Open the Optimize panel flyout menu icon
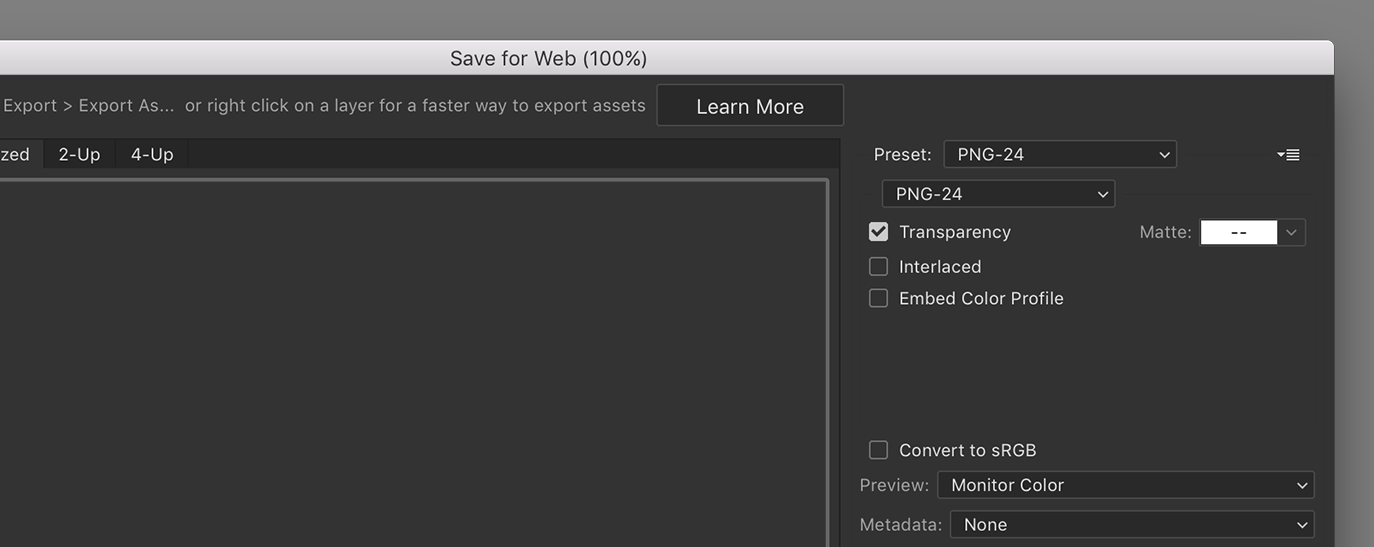1374x547 pixels. 1288,155
